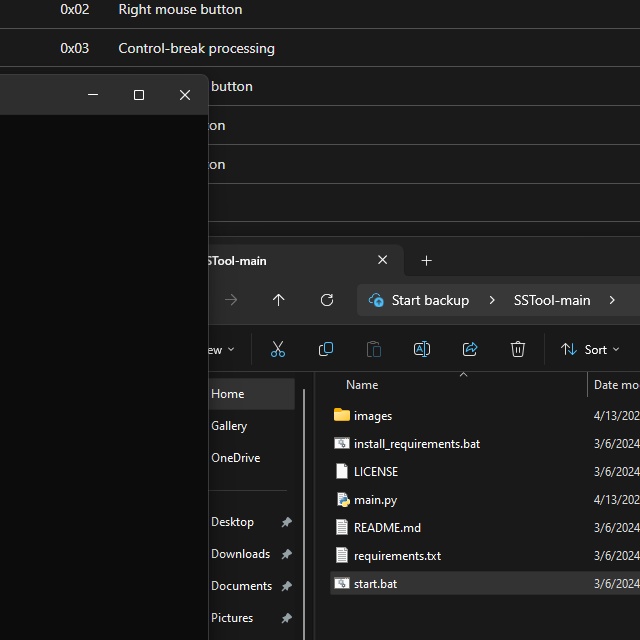Add a new Explorer tab

tap(427, 261)
